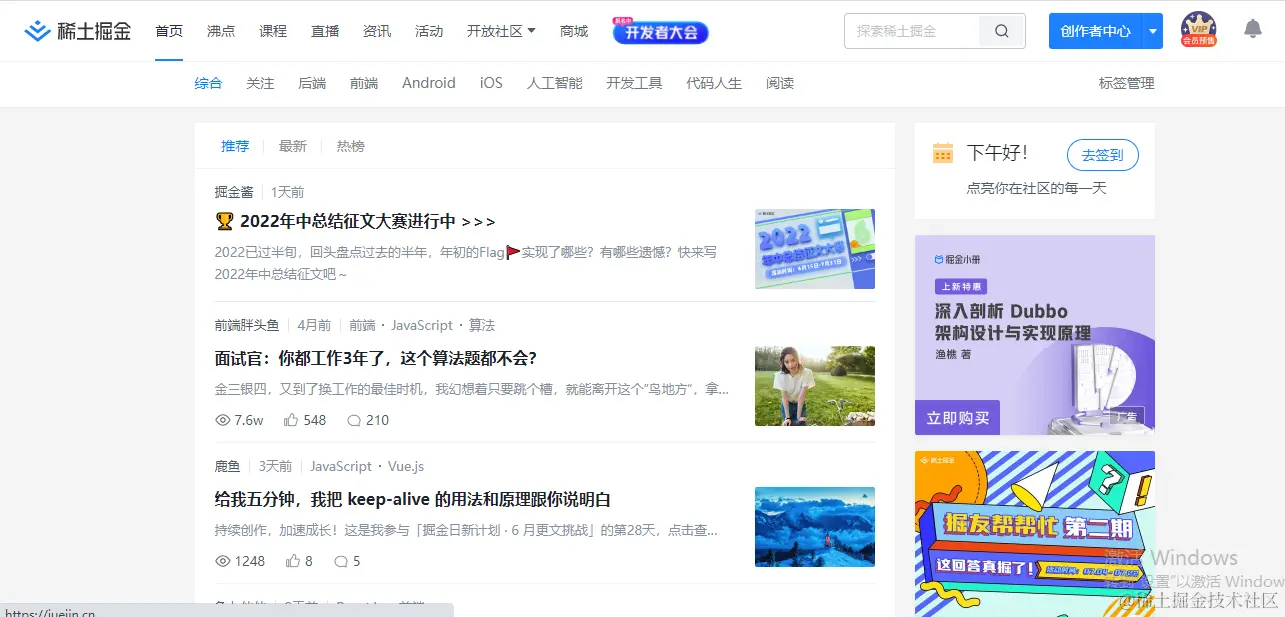Open keep-alive article mountain thumbnail

point(815,527)
